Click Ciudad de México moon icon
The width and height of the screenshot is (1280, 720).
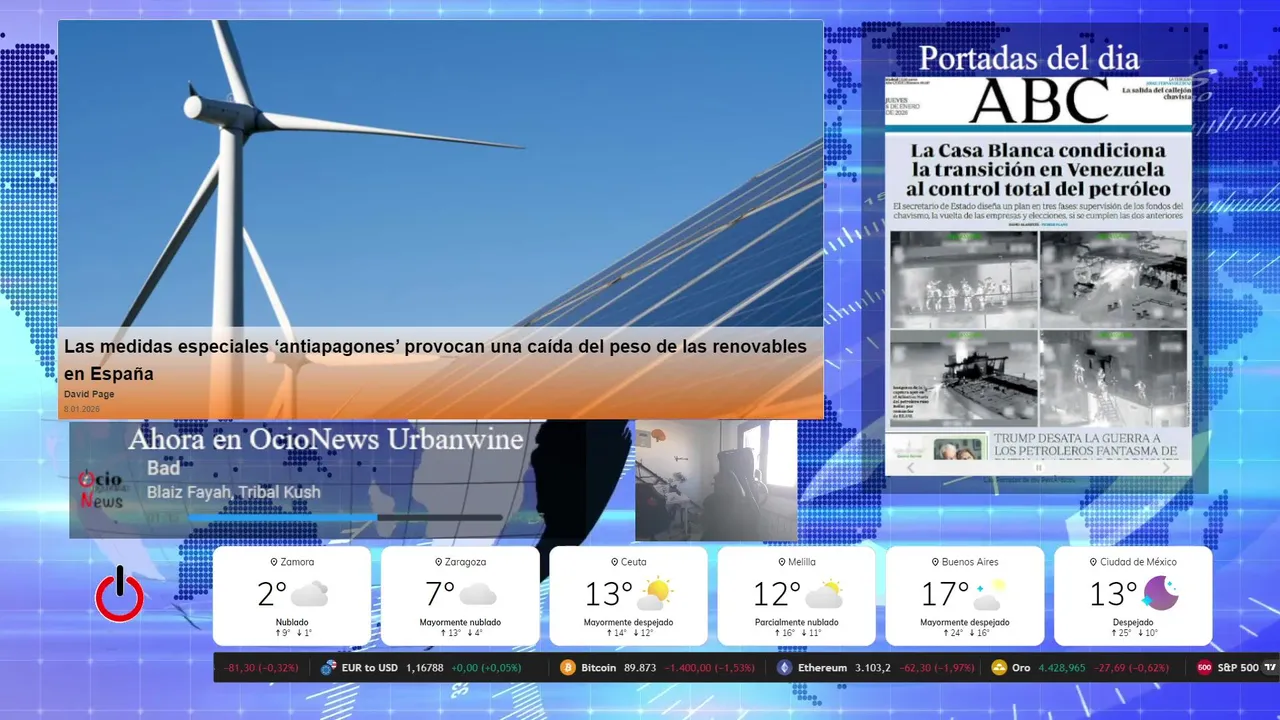coord(1160,594)
